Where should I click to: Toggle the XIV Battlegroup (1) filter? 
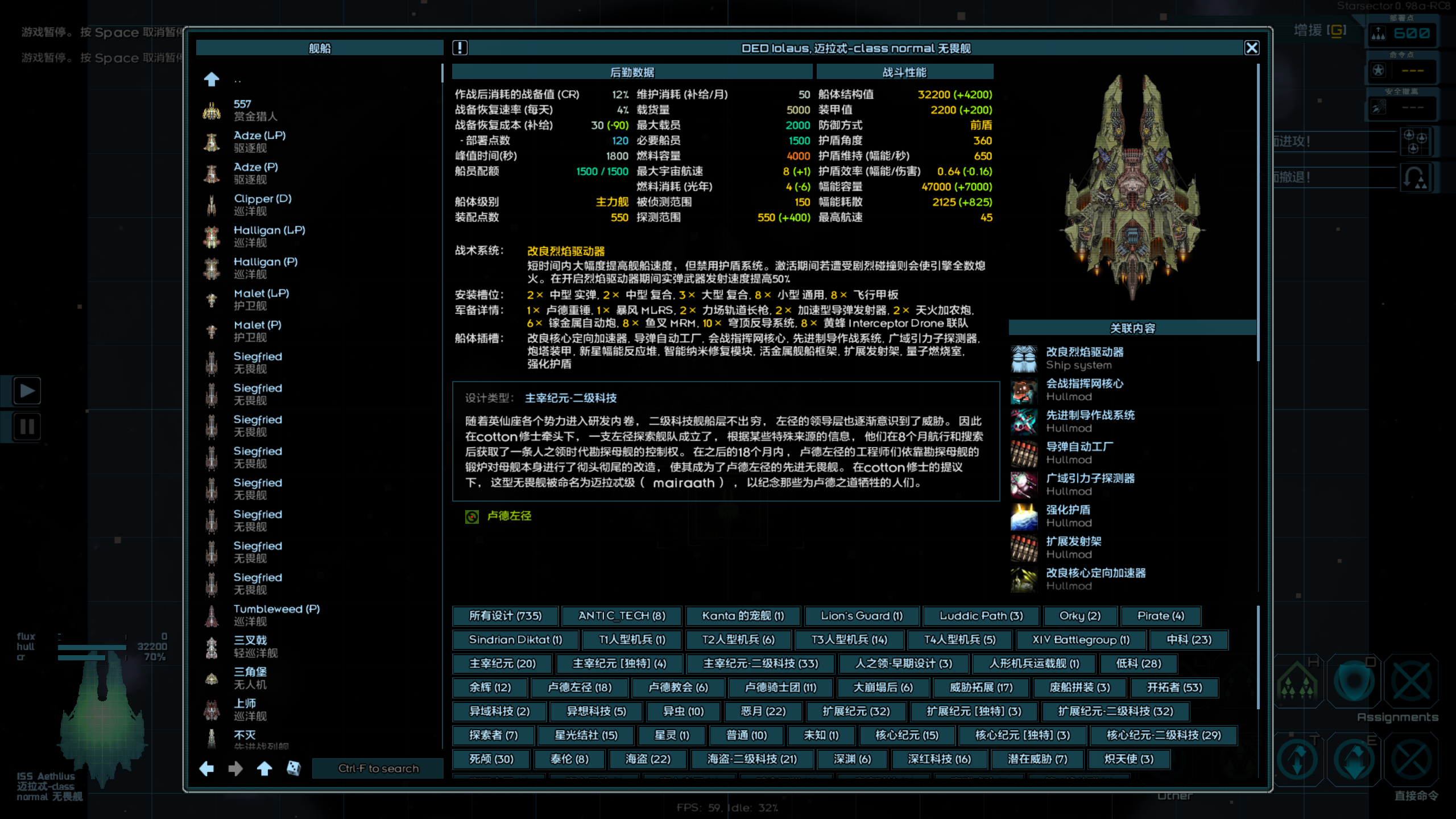tap(1081, 640)
